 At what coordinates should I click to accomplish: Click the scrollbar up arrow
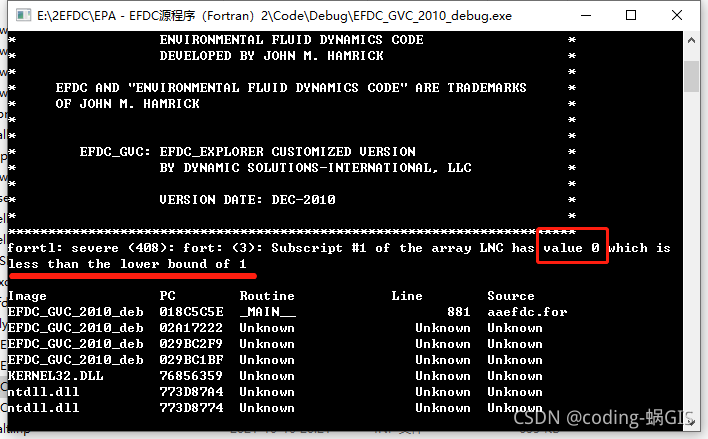click(691, 40)
